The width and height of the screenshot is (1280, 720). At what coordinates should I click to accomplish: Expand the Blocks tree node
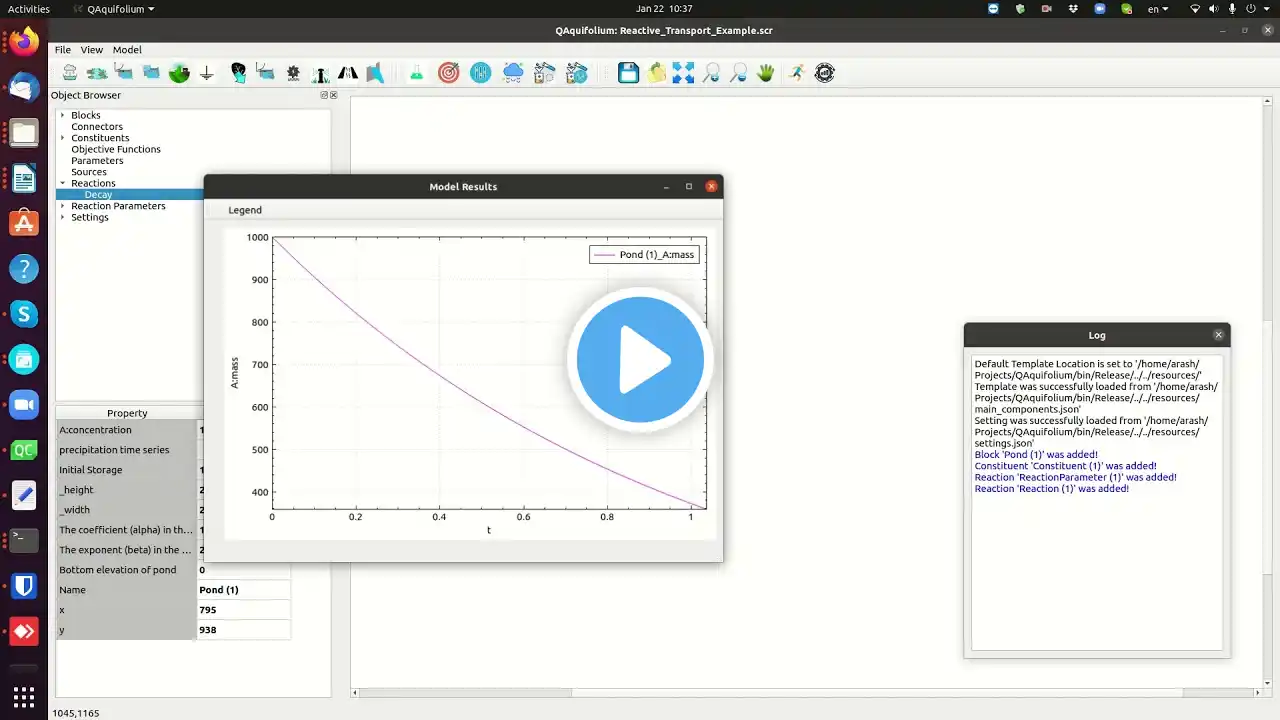coord(62,115)
